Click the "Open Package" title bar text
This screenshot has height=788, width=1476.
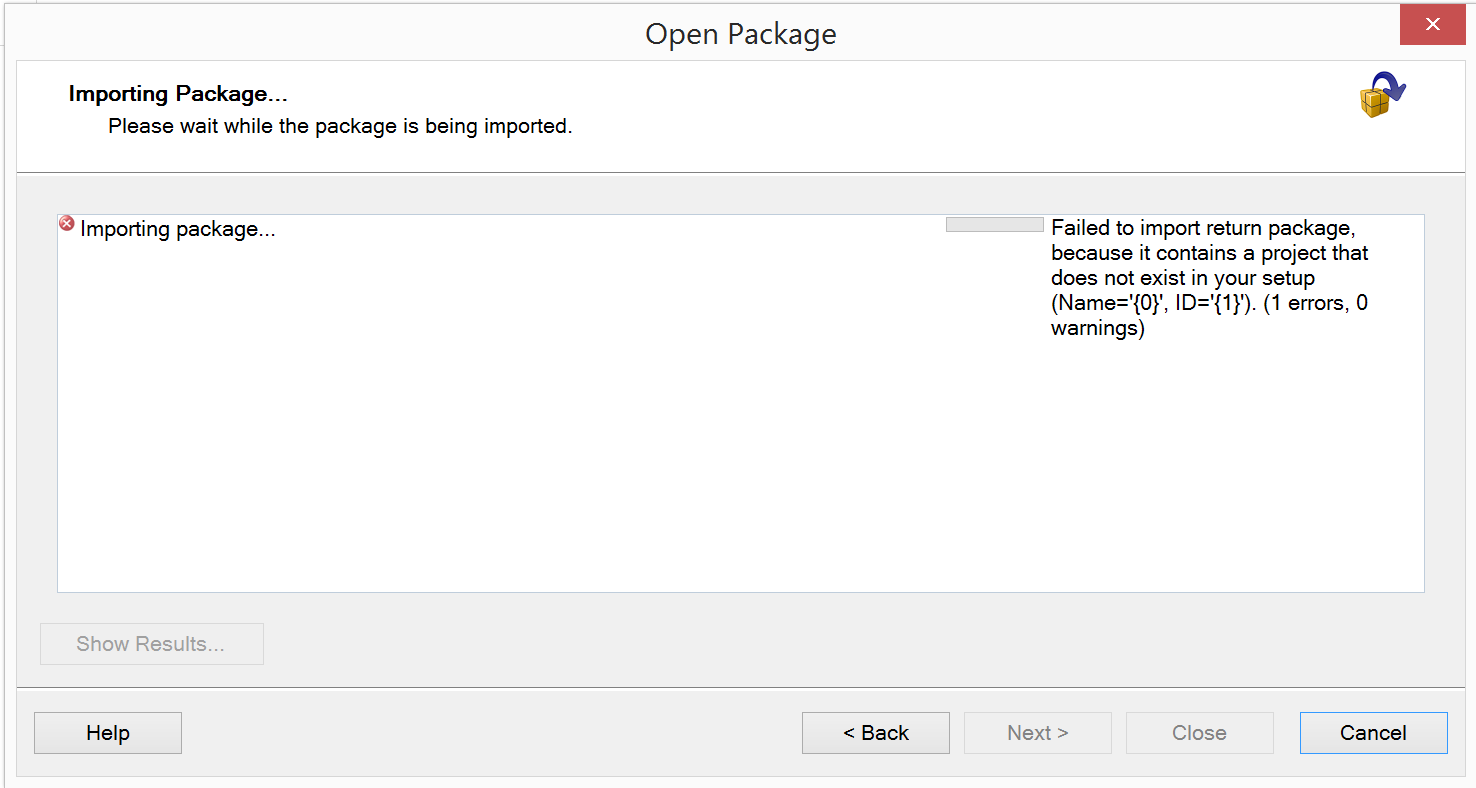click(740, 34)
